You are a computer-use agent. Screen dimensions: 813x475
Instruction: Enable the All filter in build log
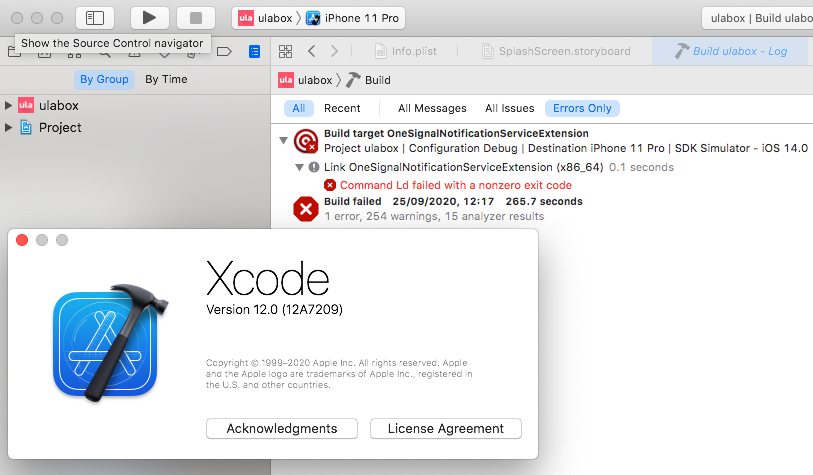(x=299, y=108)
